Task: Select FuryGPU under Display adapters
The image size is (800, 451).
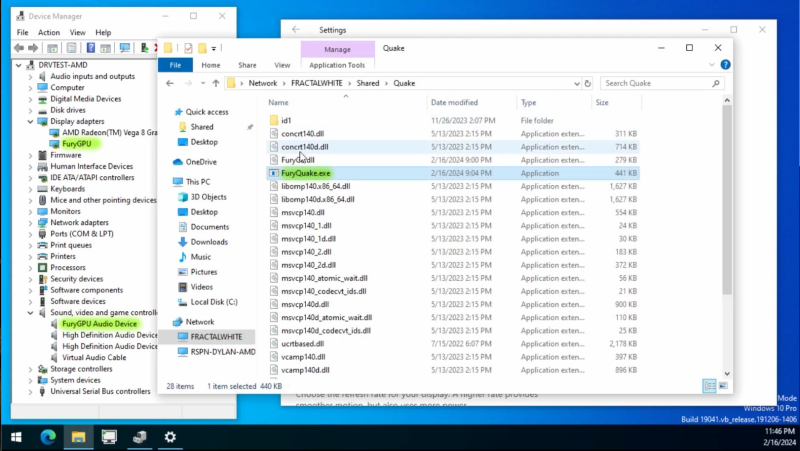Action: (76, 144)
